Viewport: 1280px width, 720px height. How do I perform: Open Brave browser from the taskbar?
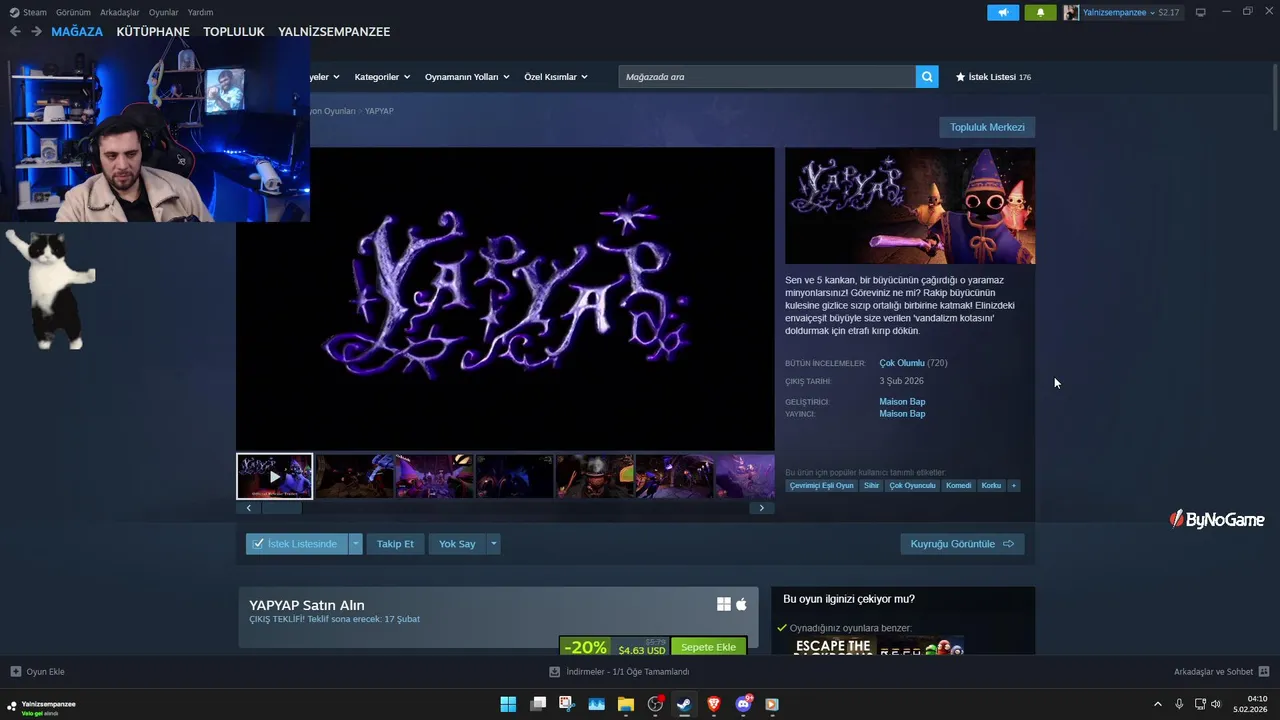pos(713,704)
